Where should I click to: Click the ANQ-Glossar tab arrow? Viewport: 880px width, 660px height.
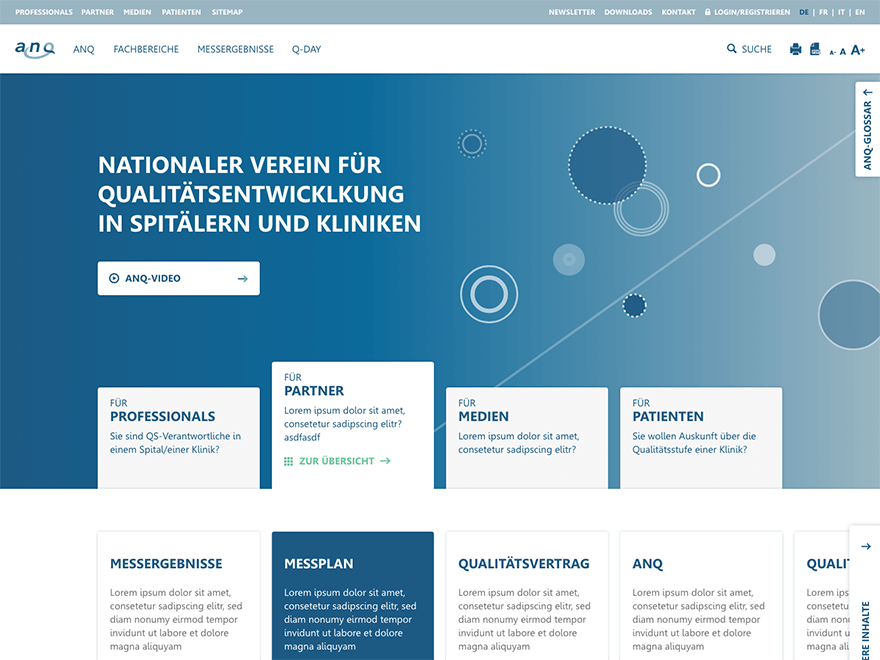click(868, 93)
